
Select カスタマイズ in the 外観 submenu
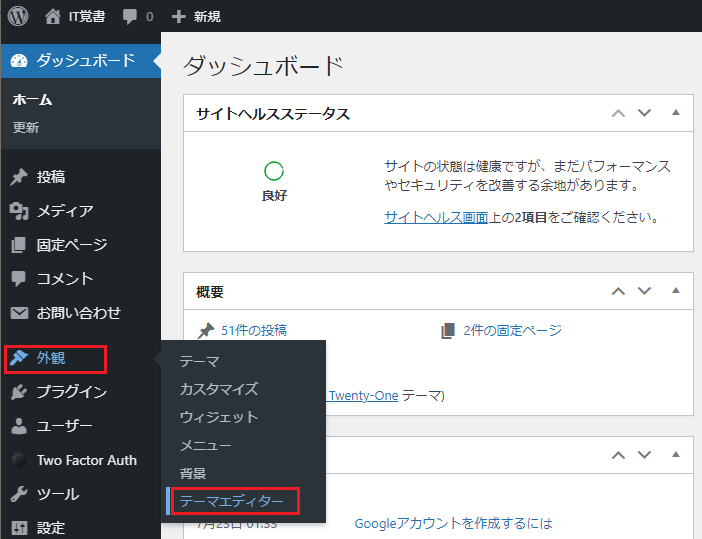tap(218, 389)
